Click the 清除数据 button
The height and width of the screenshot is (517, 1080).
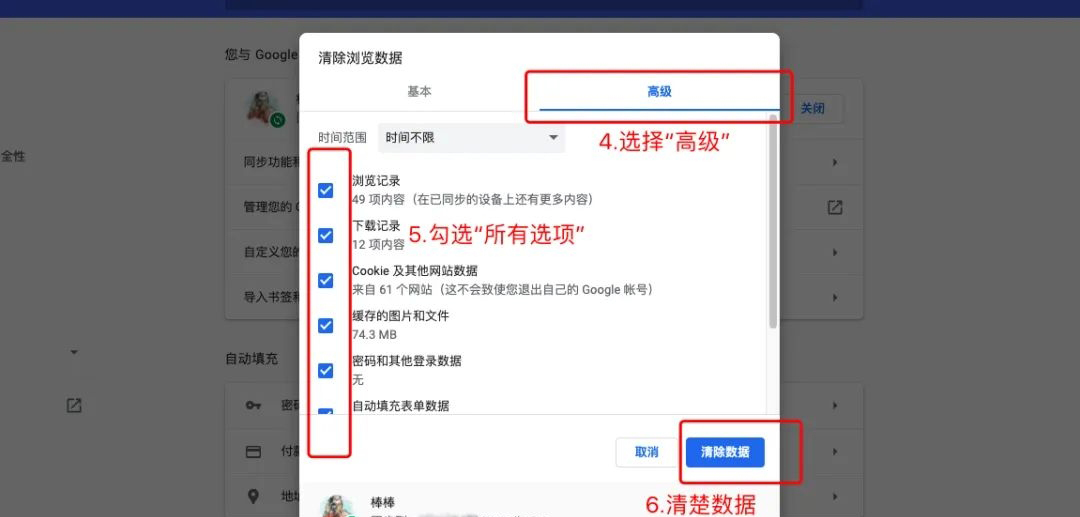point(725,452)
